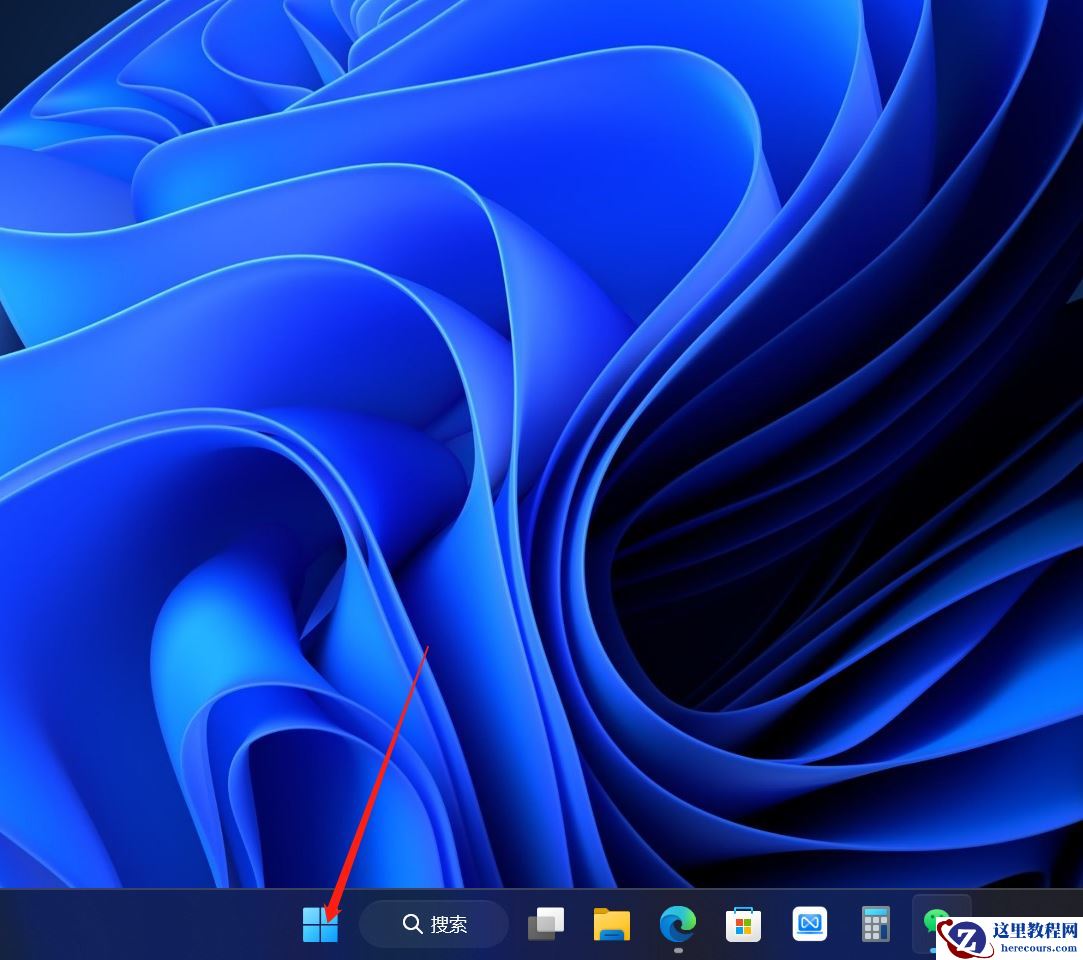Viewport: 1083px width, 960px height.
Task: Click an empty area of the taskbar
Action: coord(150,924)
